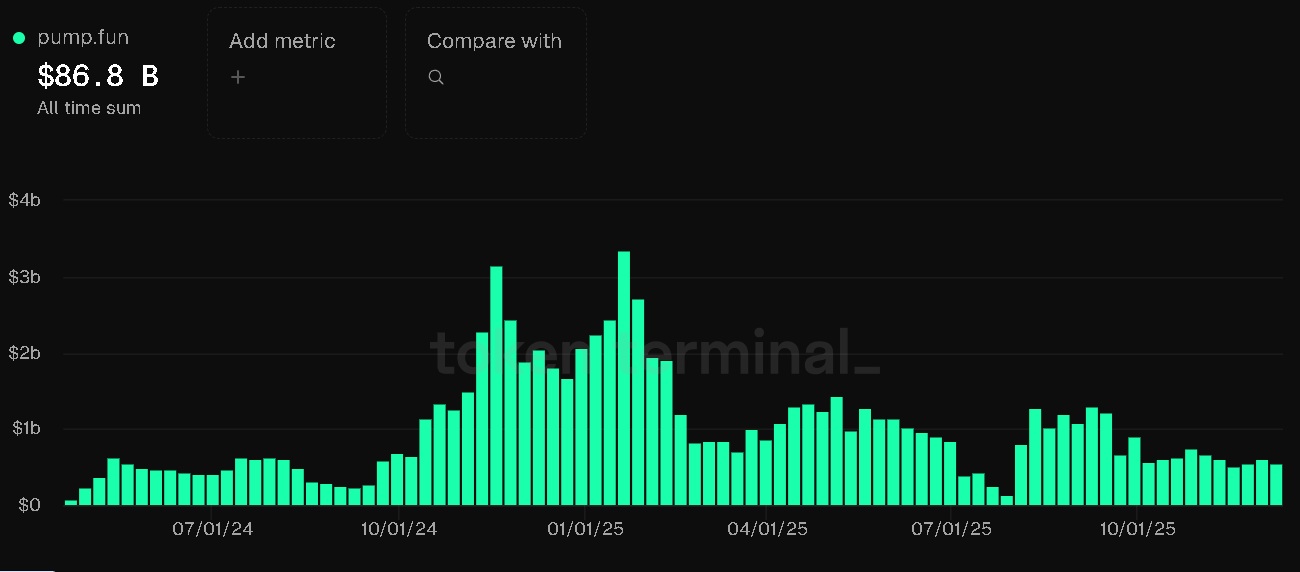
Task: Click the 10/01/25 x-axis date label
Action: click(x=1136, y=528)
